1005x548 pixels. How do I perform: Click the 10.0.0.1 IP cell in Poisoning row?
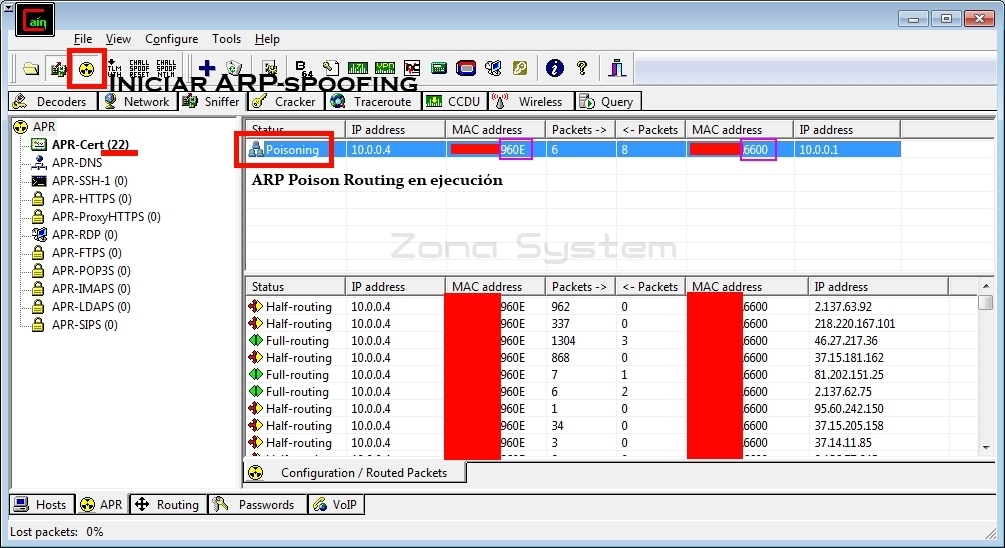click(x=847, y=149)
